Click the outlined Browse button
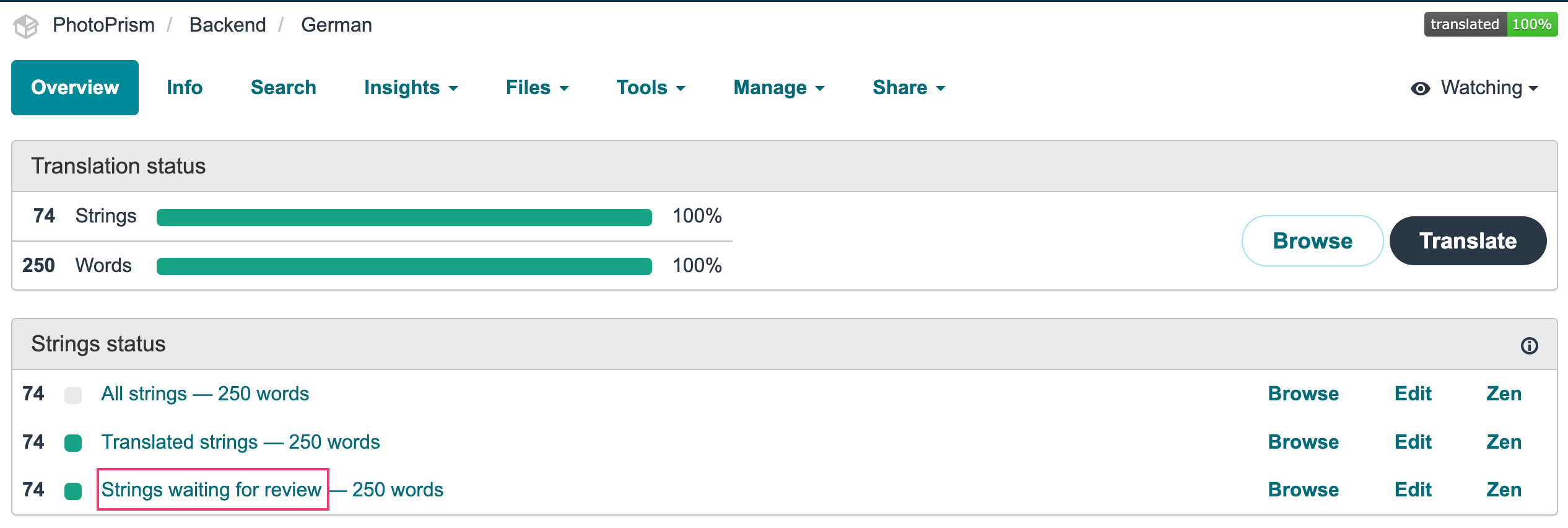The height and width of the screenshot is (528, 1568). [1312, 240]
